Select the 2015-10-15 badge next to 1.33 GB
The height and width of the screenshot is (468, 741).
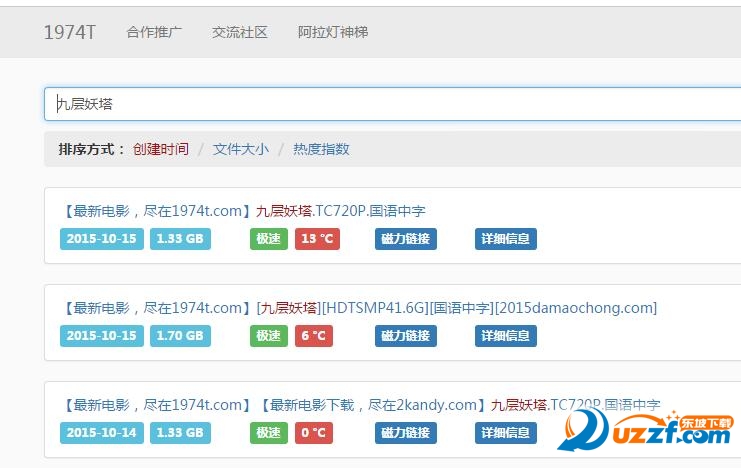[102, 239]
